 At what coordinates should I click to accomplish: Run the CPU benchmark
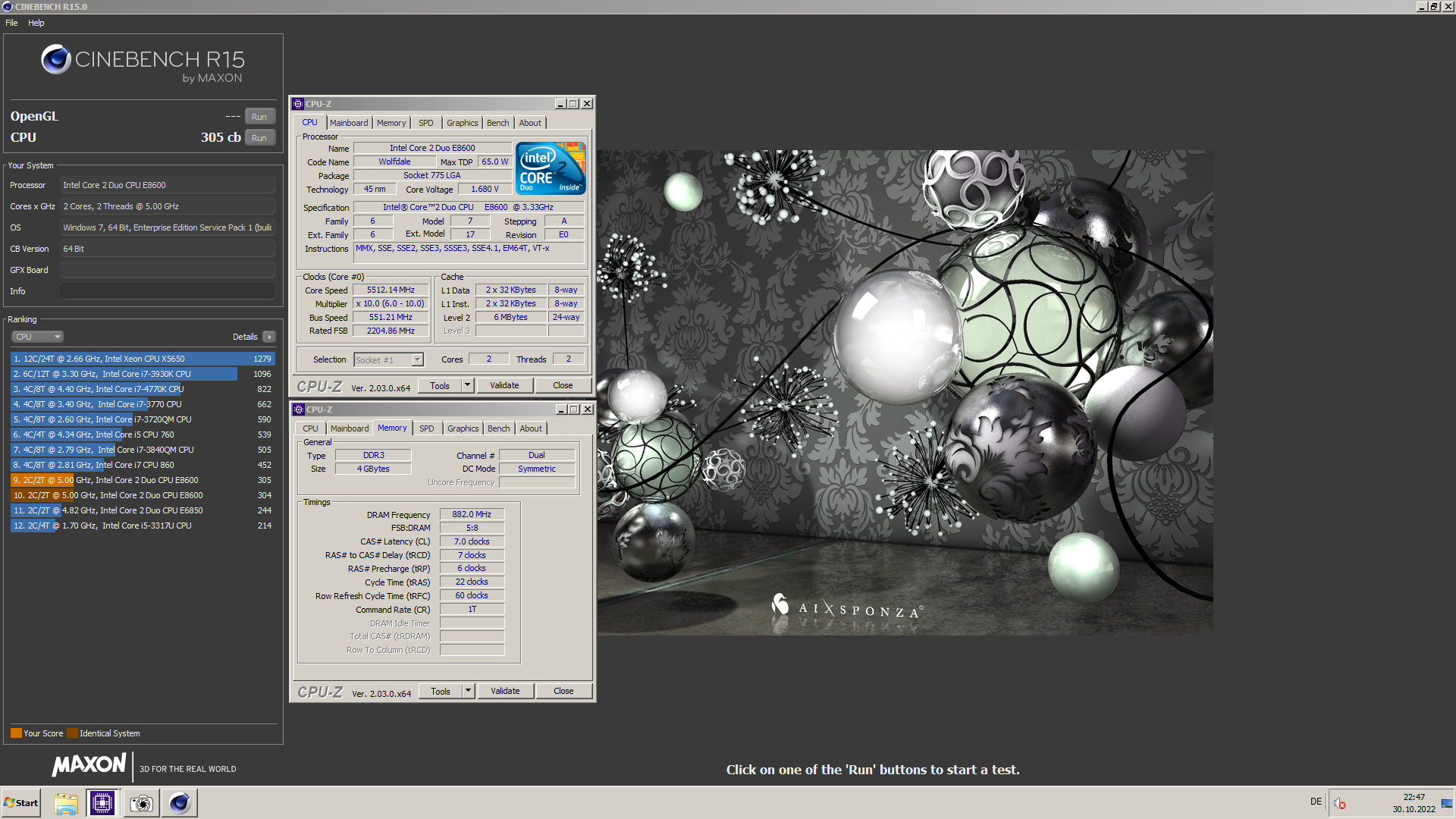pos(259,138)
